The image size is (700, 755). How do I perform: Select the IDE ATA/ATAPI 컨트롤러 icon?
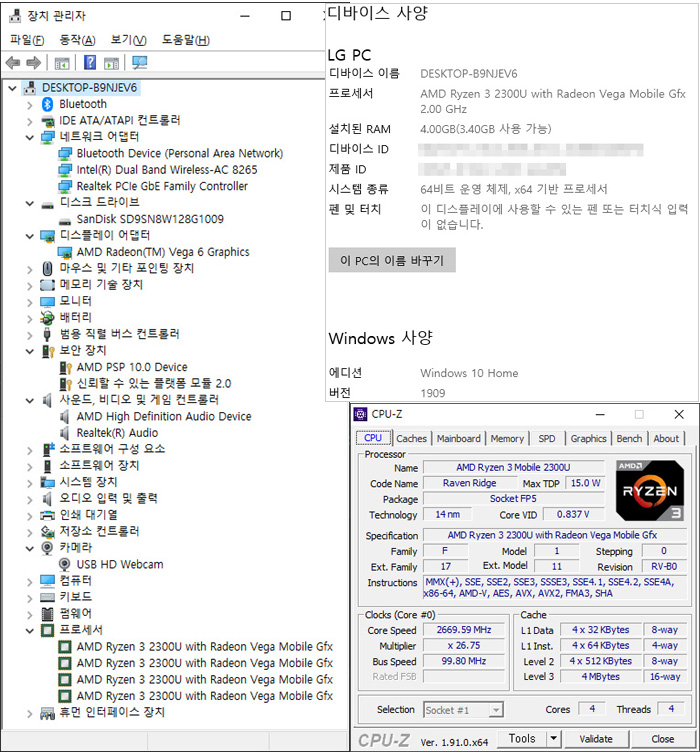point(47,120)
